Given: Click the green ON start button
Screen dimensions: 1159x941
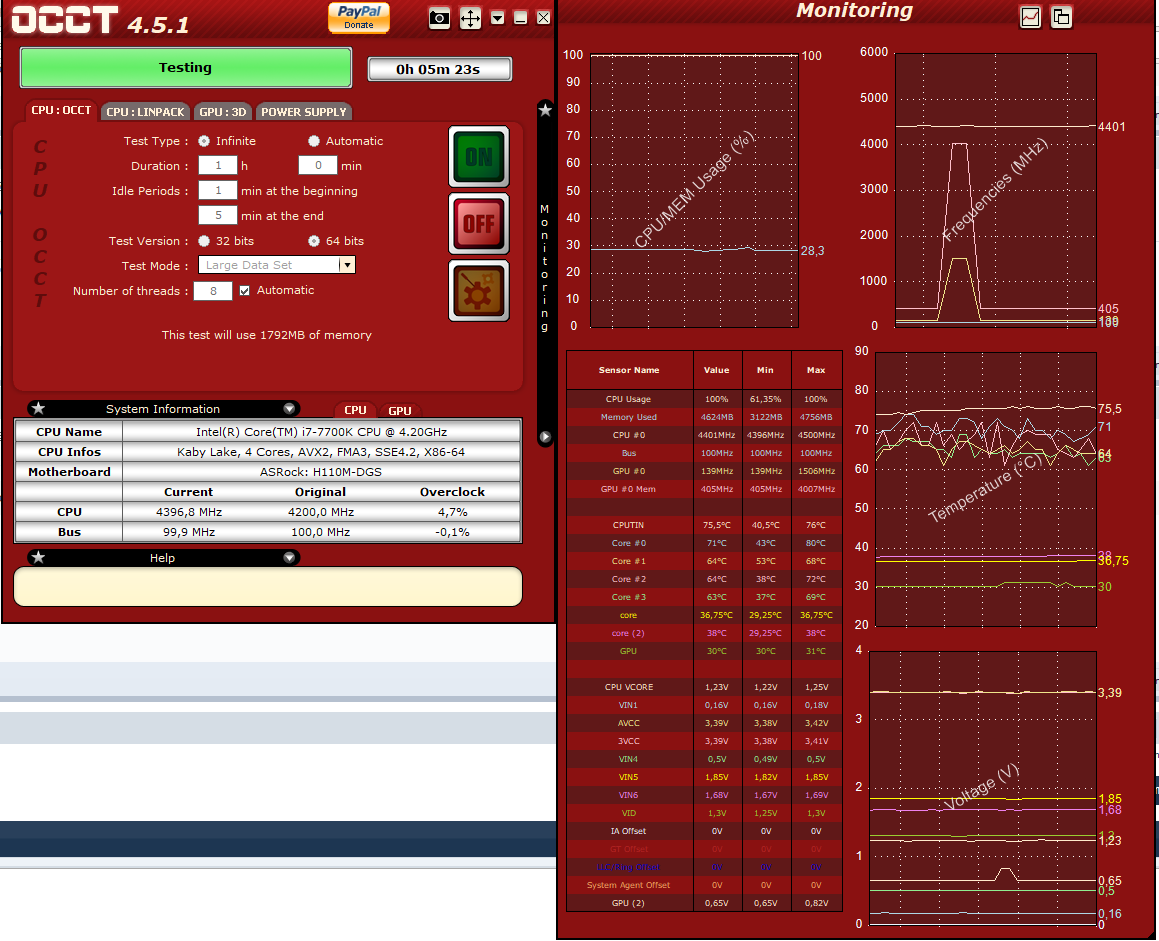Looking at the screenshot, I should click(x=479, y=157).
